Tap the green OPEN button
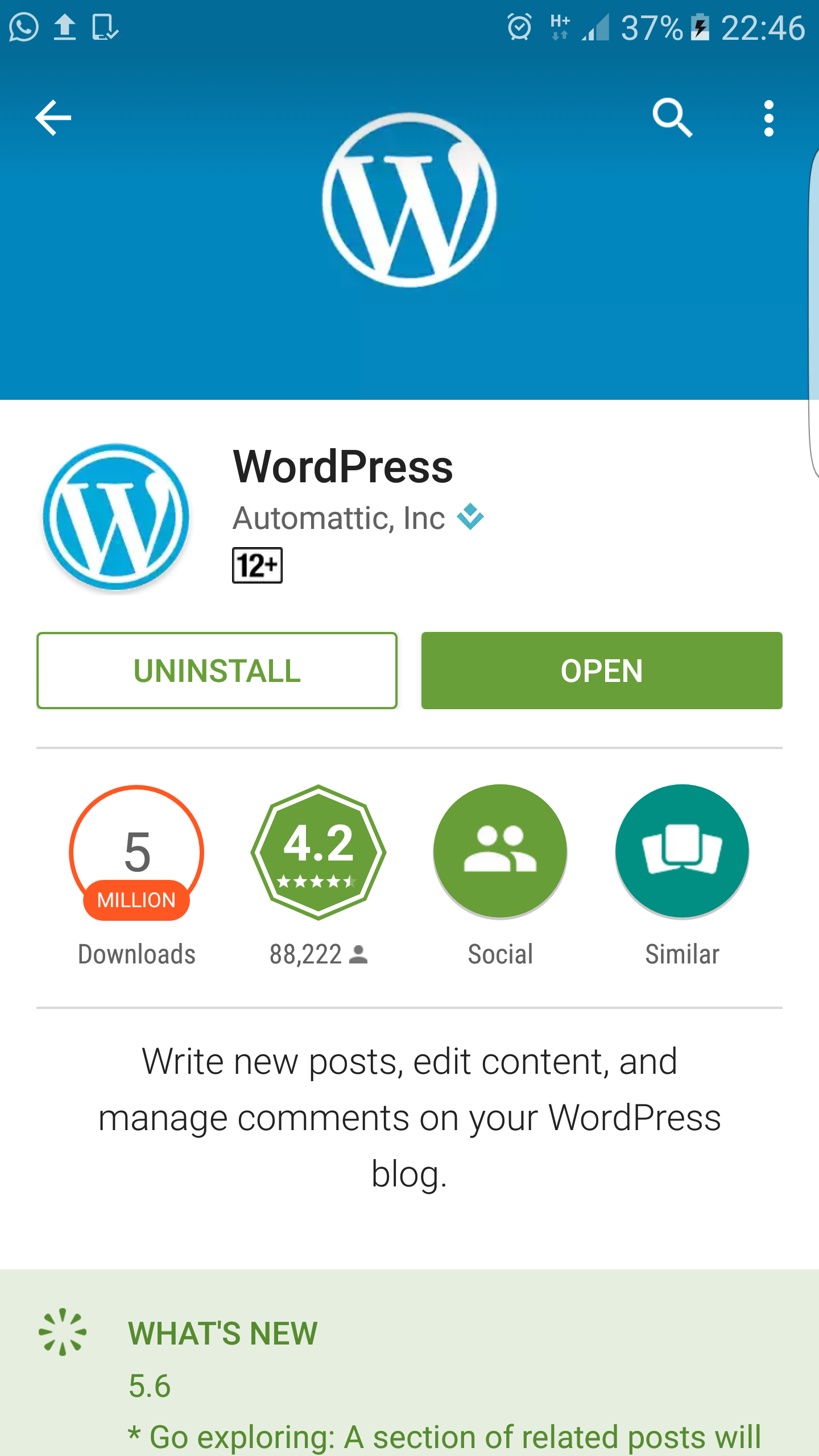Screen dimensions: 819x1456 (602, 671)
